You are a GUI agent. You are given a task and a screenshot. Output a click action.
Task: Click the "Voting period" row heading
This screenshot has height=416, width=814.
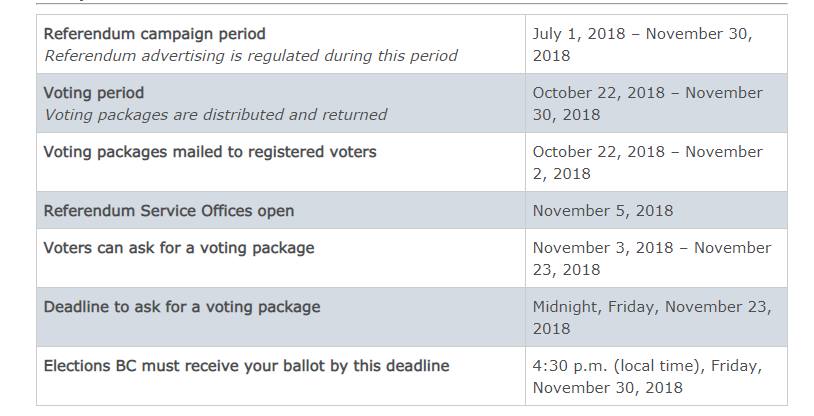pyautogui.click(x=94, y=93)
